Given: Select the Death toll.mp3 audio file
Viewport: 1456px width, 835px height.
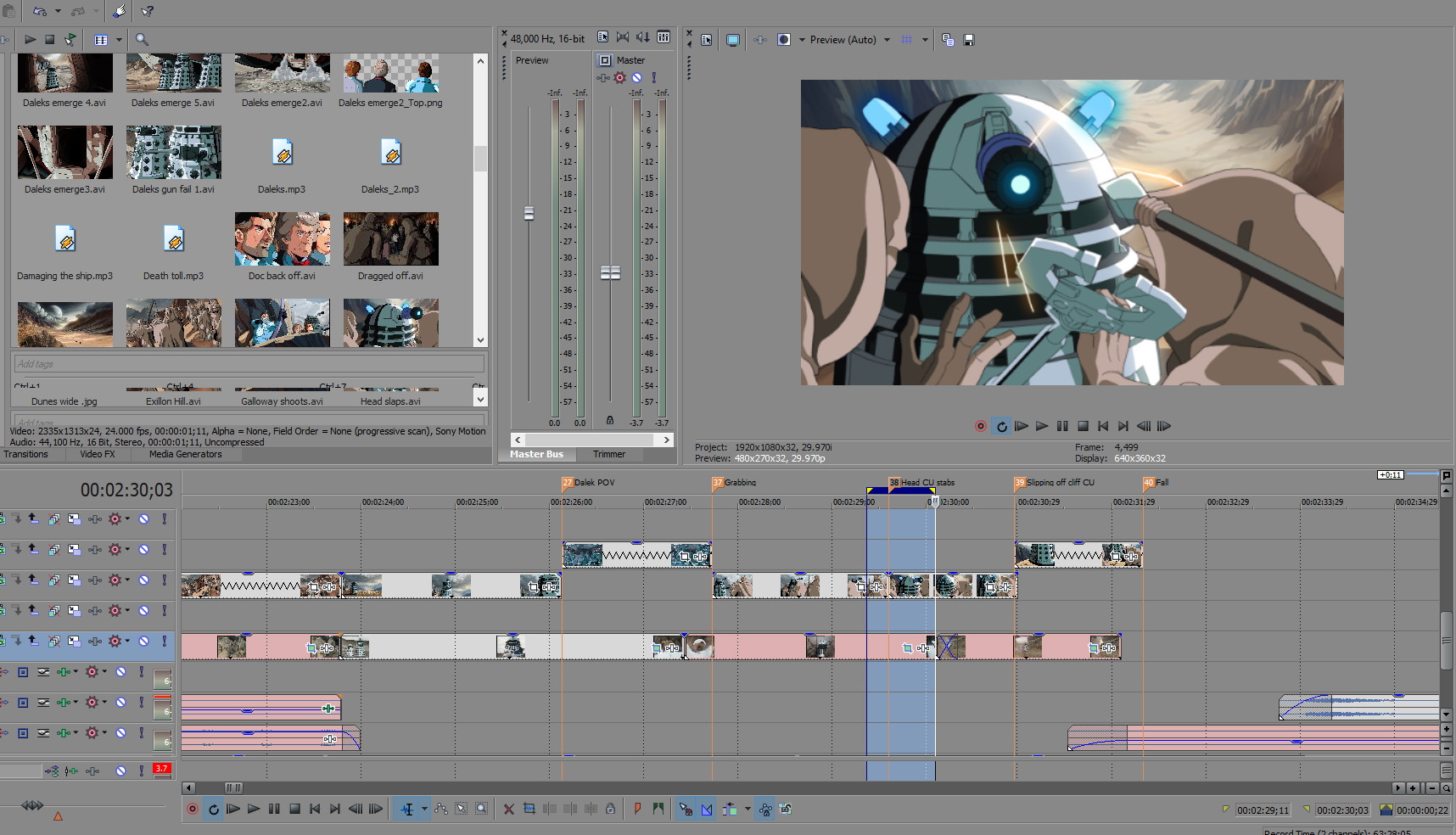Looking at the screenshot, I should pyautogui.click(x=173, y=239).
